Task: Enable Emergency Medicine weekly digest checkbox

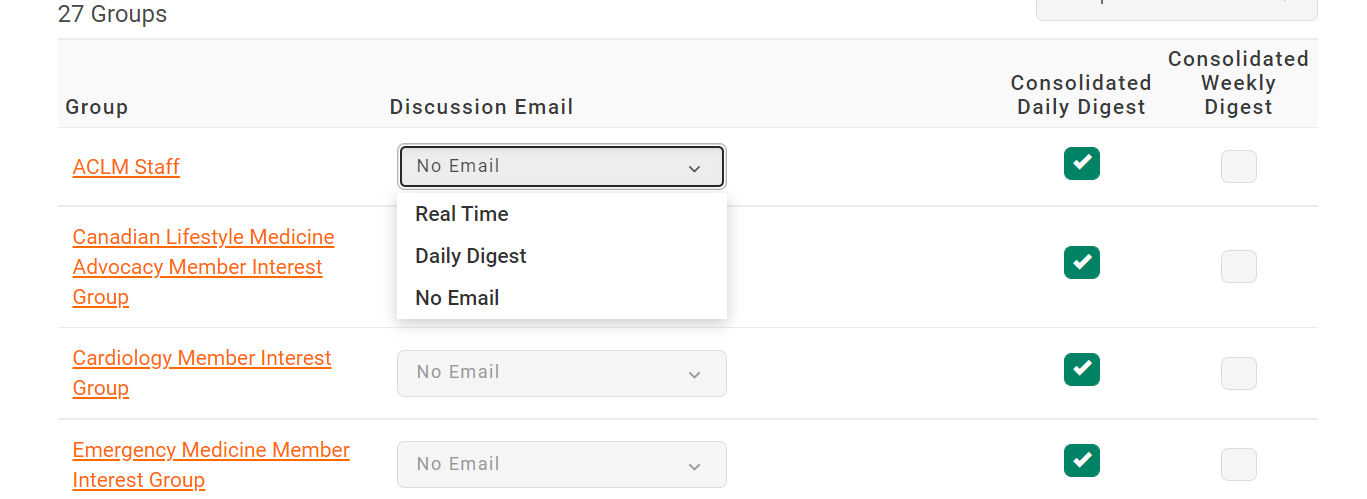Action: point(1238,464)
